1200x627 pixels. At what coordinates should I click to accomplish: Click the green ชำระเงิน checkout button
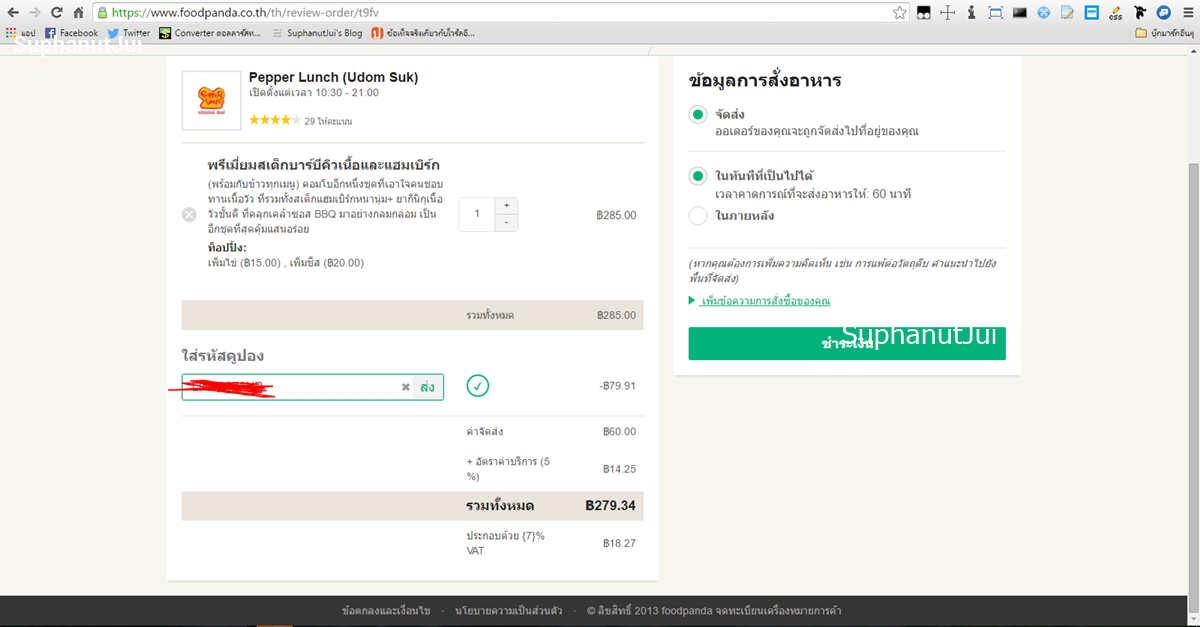click(847, 343)
